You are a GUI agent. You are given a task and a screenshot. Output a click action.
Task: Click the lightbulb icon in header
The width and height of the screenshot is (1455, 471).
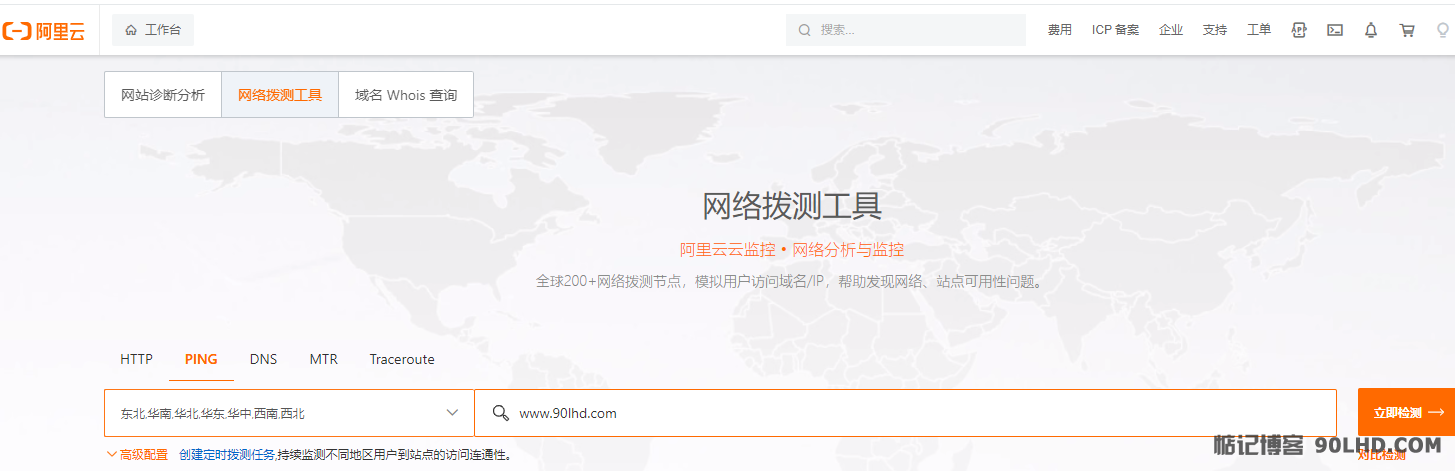tap(1443, 30)
